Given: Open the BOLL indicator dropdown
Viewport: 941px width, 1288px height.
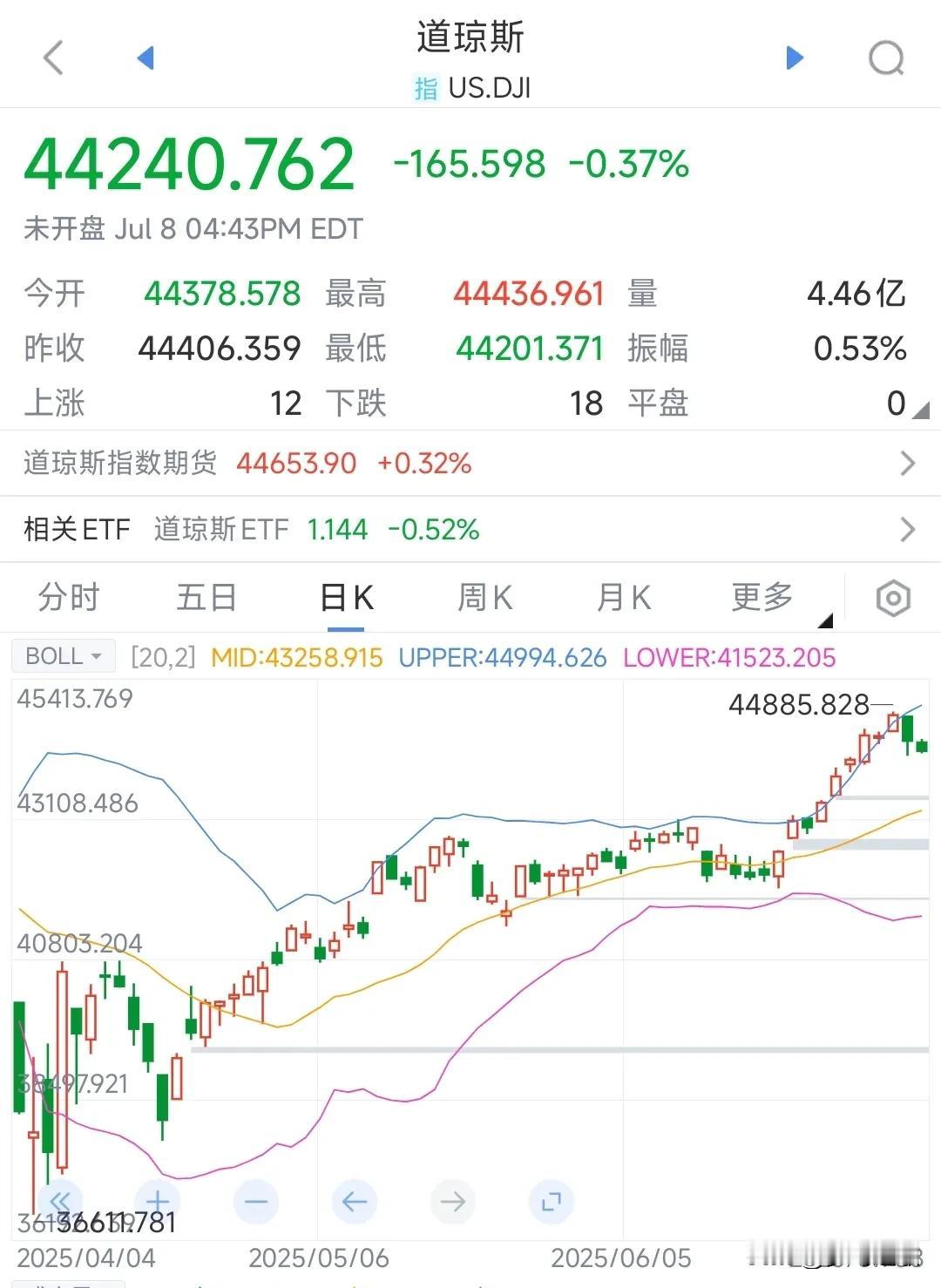Looking at the screenshot, I should pos(63,656).
